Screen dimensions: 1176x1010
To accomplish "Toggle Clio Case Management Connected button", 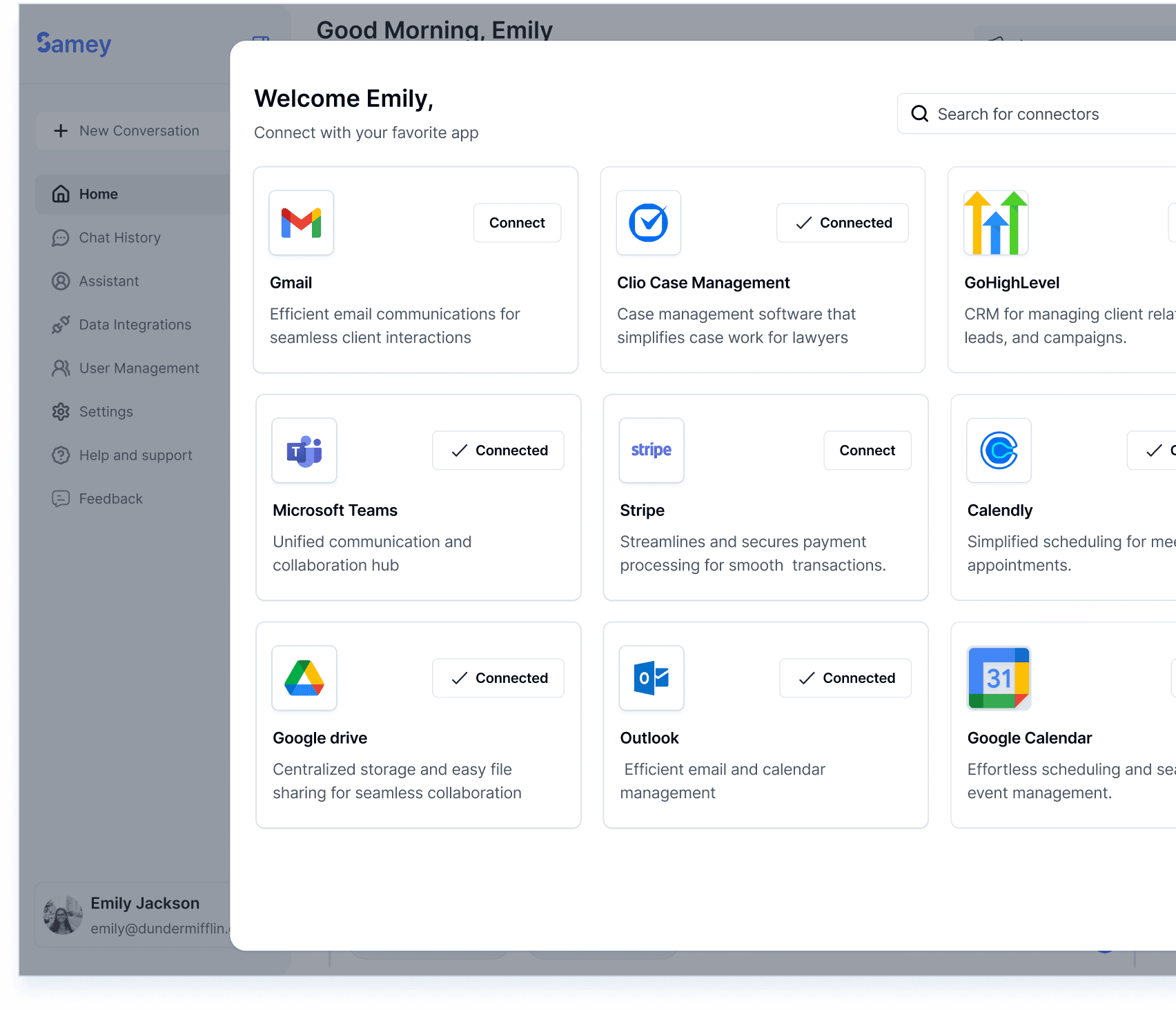I will [x=842, y=222].
